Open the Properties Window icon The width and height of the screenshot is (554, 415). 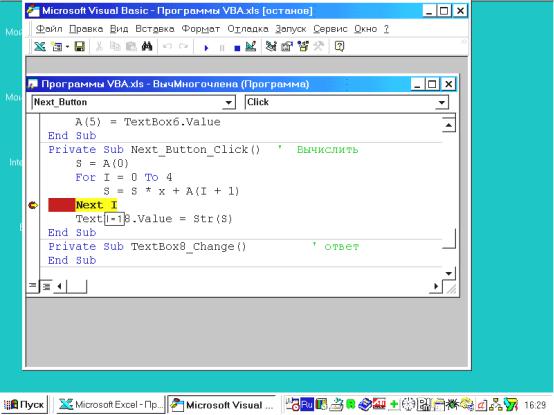click(287, 46)
